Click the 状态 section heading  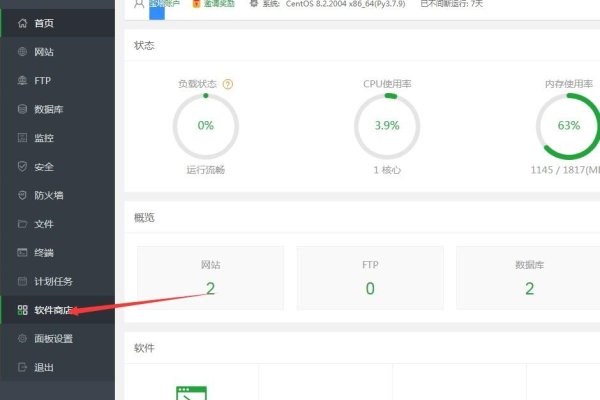tap(144, 46)
